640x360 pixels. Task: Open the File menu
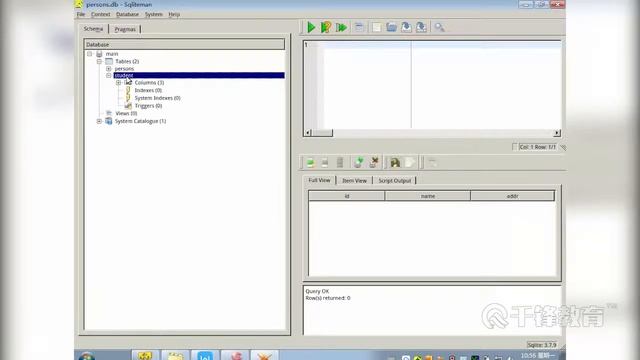tap(81, 14)
